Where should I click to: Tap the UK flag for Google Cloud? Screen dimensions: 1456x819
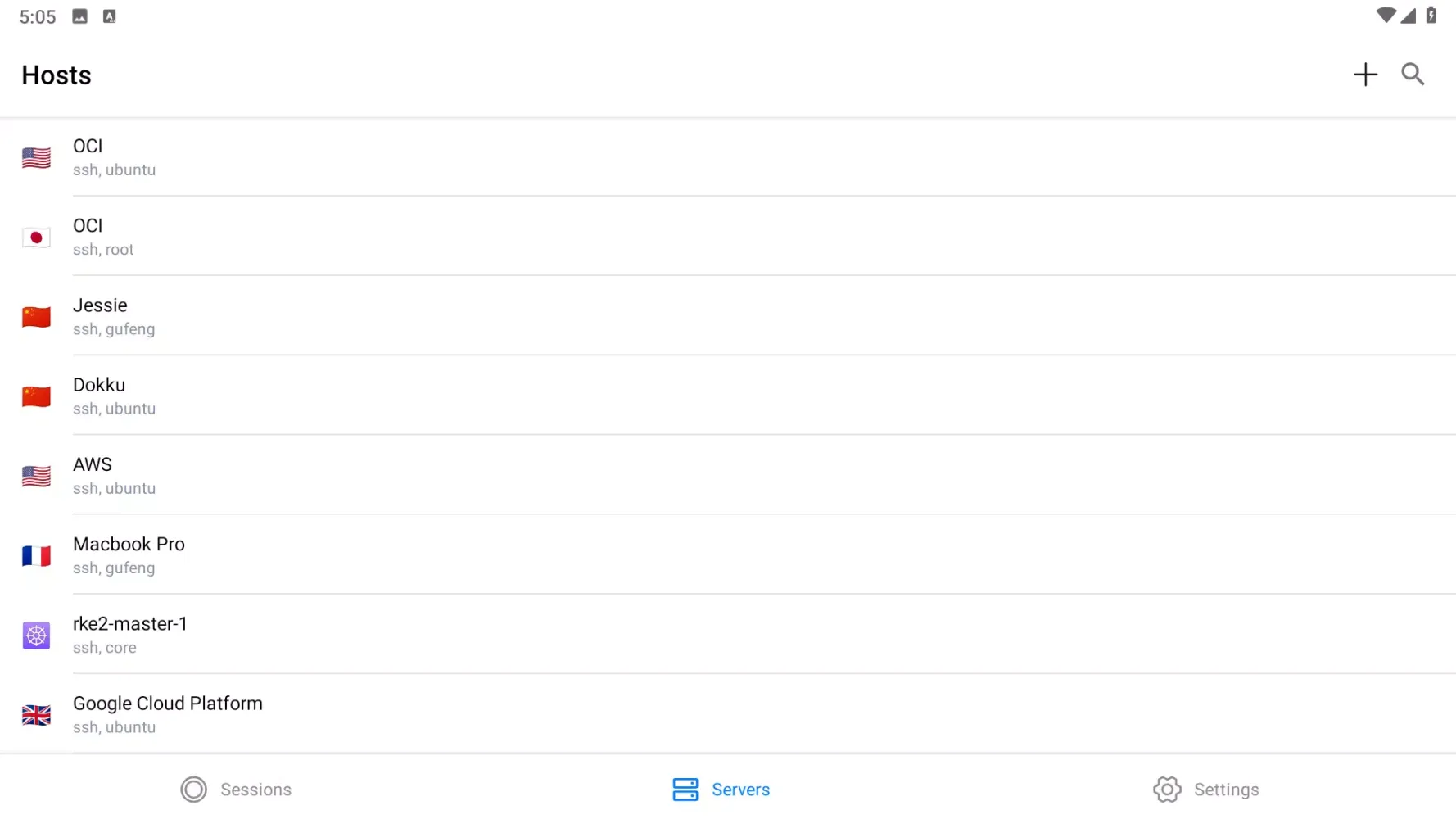pyautogui.click(x=36, y=715)
